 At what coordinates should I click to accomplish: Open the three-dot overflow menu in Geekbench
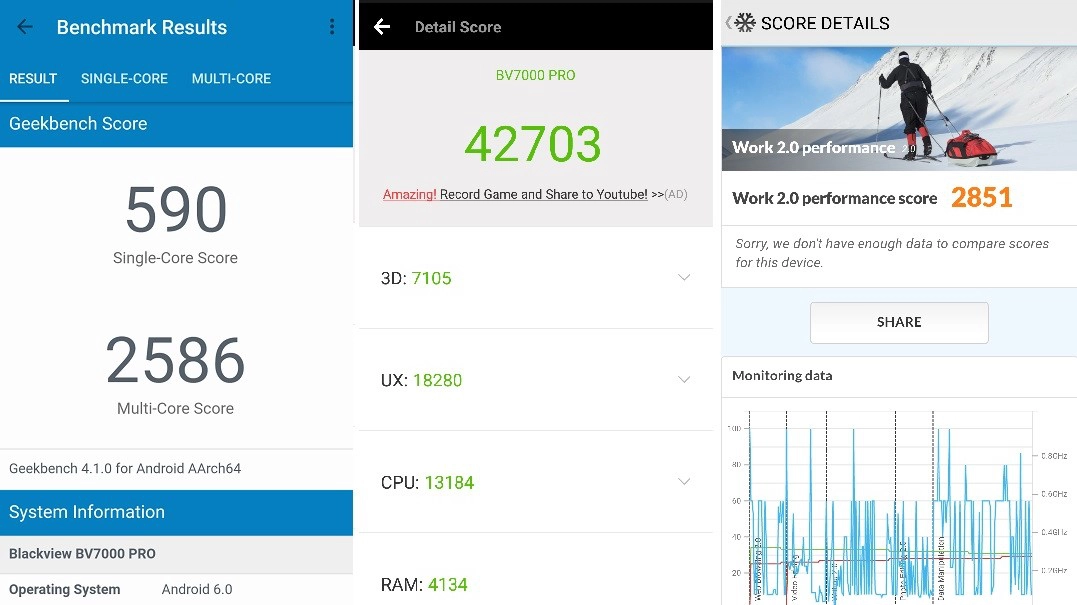332,27
